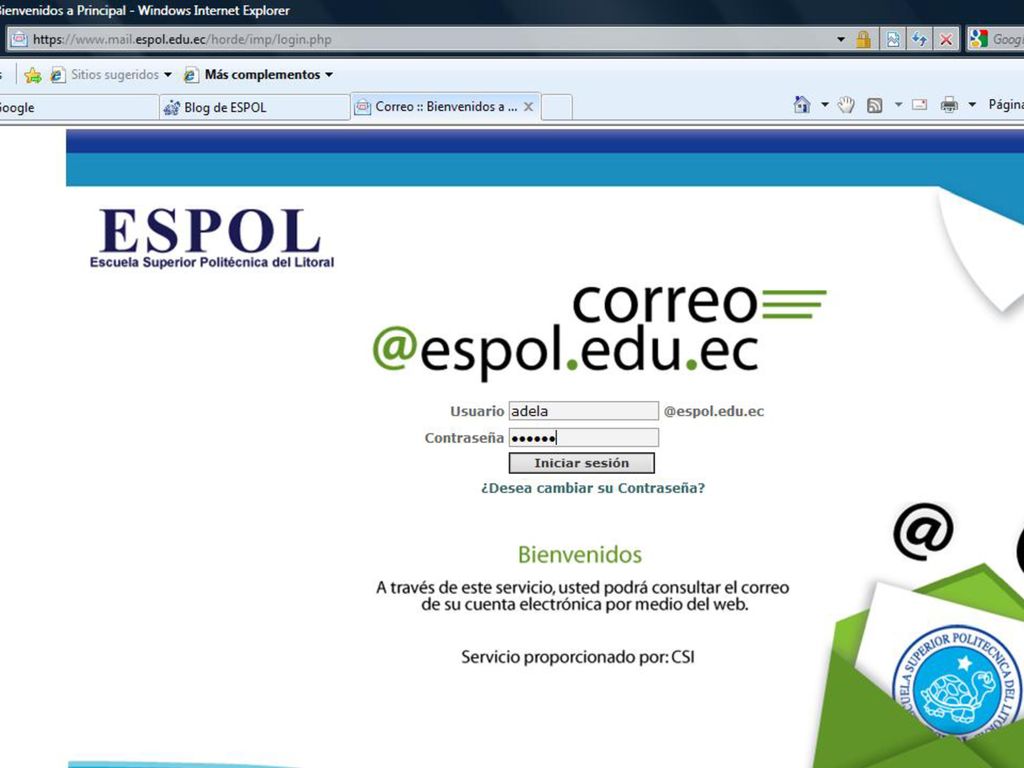Click the Correo tab mail favicon

pos(362,107)
